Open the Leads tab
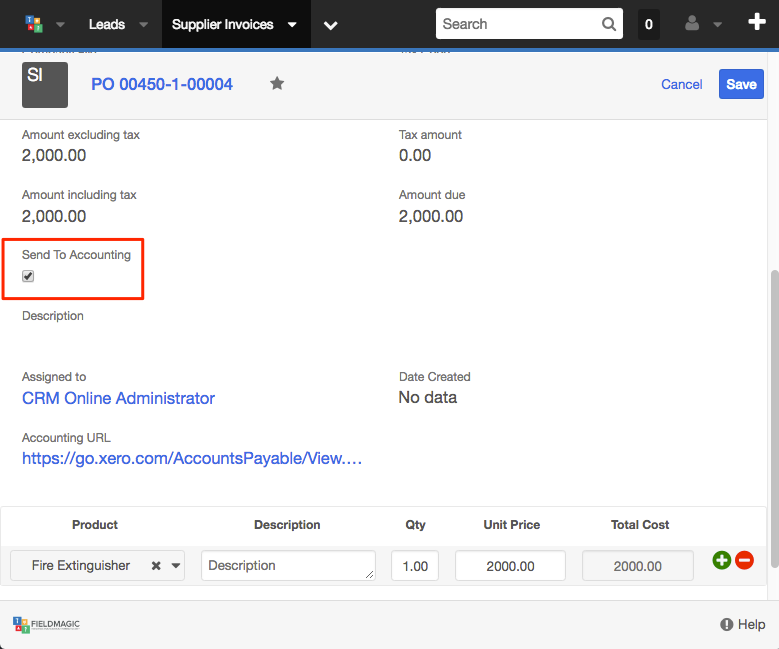This screenshot has width=779, height=649. point(107,24)
